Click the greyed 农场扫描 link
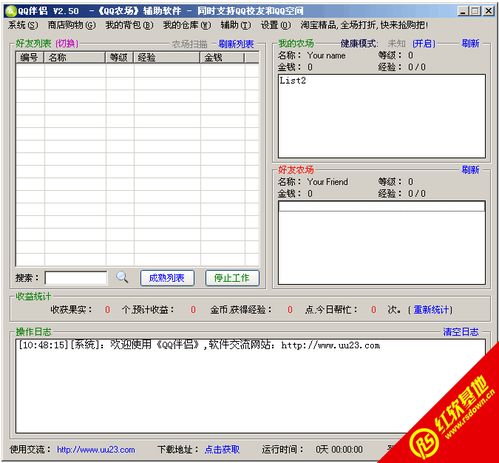The width and height of the screenshot is (499, 463). click(x=190, y=44)
